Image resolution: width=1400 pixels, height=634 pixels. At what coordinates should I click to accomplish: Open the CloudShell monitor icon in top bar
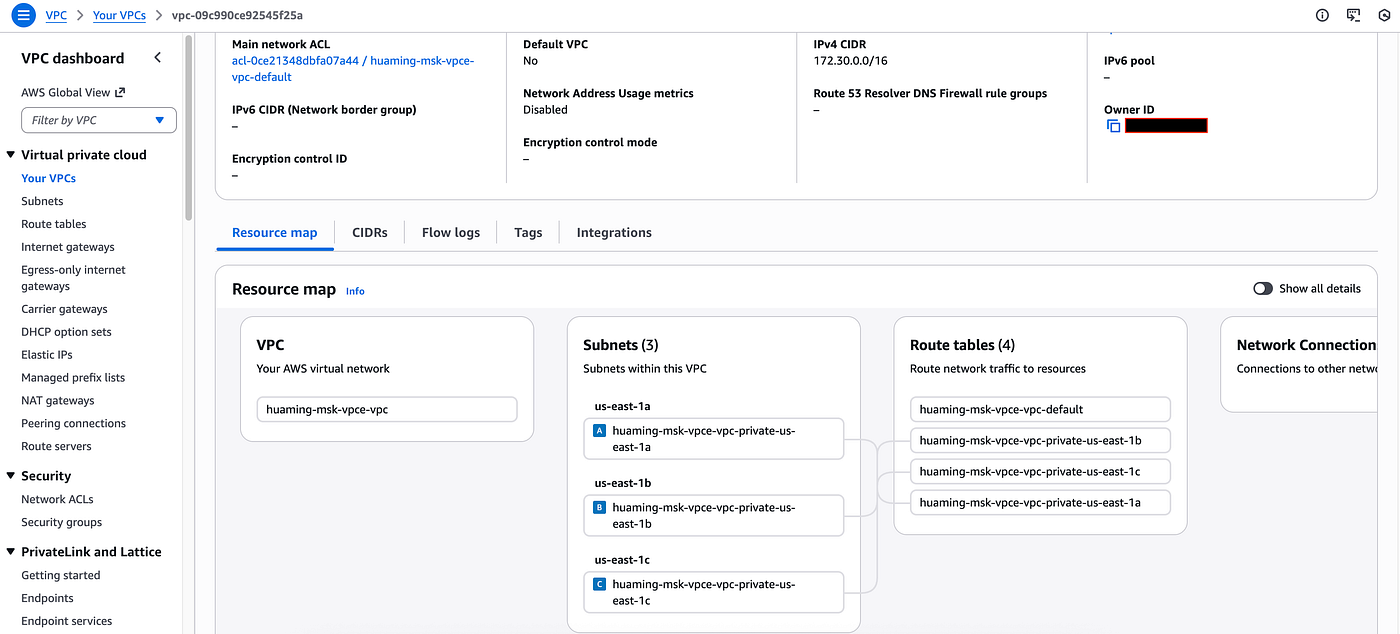(x=1354, y=16)
